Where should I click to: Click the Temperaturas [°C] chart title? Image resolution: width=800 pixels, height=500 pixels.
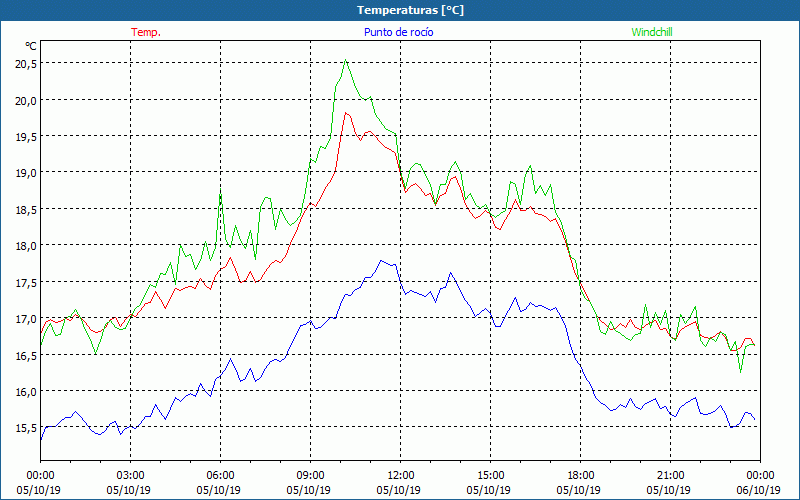(410, 10)
